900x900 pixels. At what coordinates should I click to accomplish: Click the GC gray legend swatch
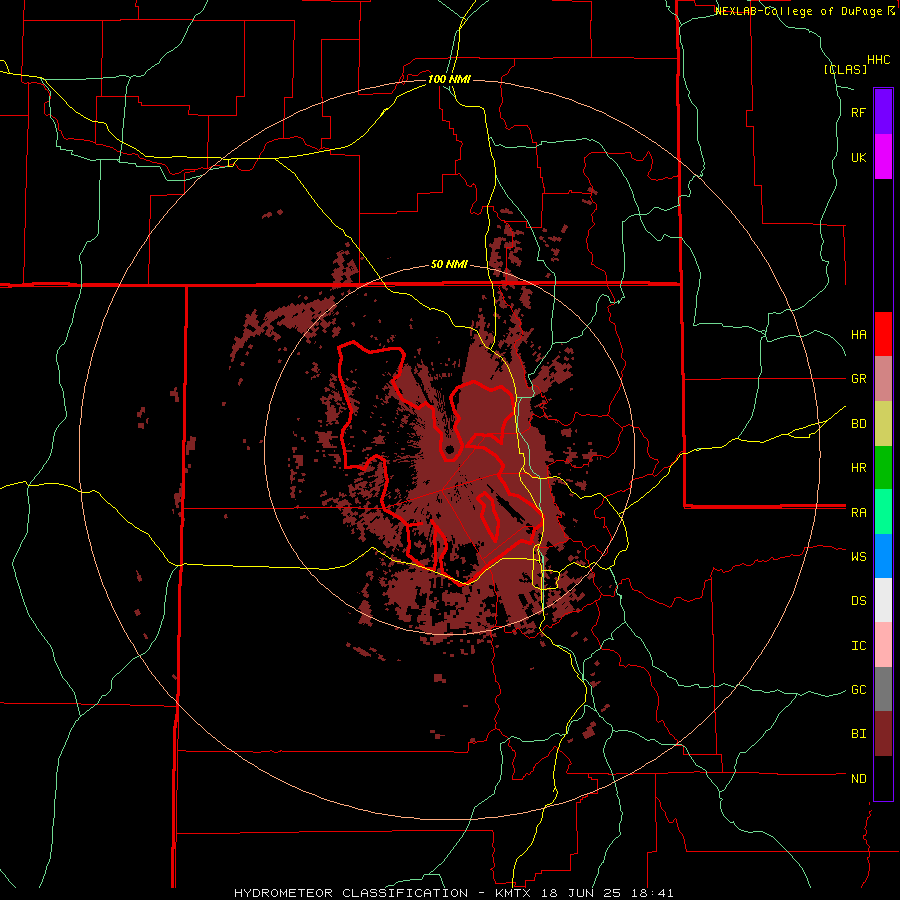[883, 689]
